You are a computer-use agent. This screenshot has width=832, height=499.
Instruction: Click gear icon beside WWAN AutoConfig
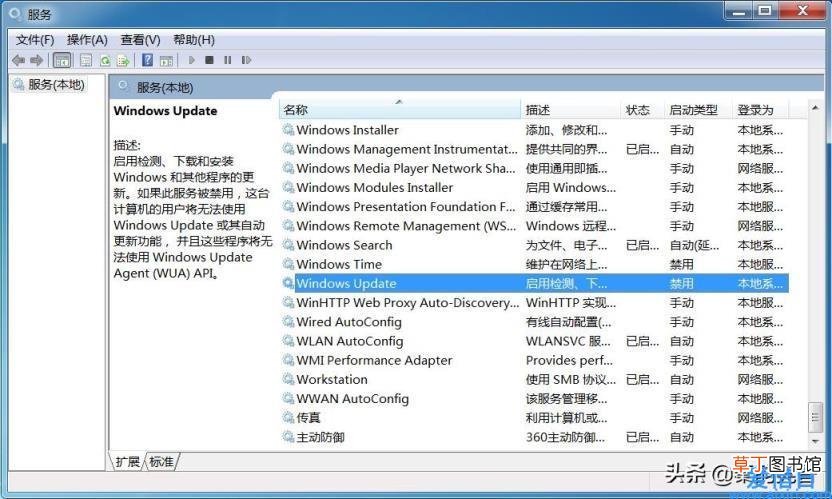(x=288, y=398)
